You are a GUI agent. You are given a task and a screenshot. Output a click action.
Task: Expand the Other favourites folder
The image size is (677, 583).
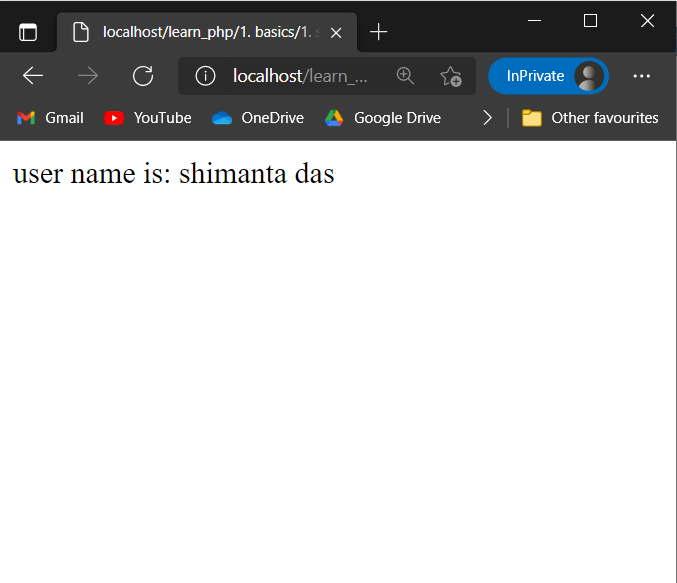[x=590, y=118]
